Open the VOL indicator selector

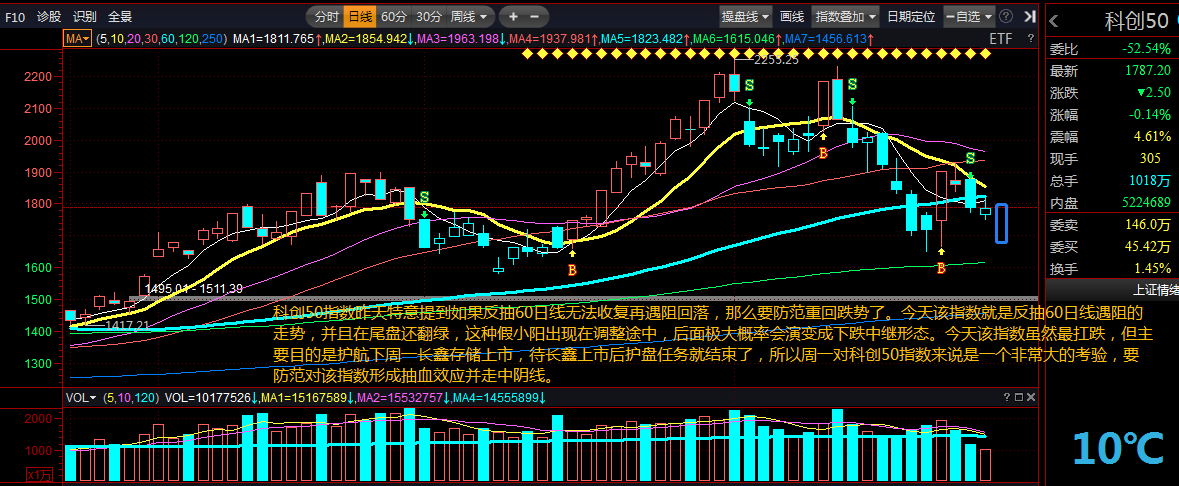pos(81,397)
